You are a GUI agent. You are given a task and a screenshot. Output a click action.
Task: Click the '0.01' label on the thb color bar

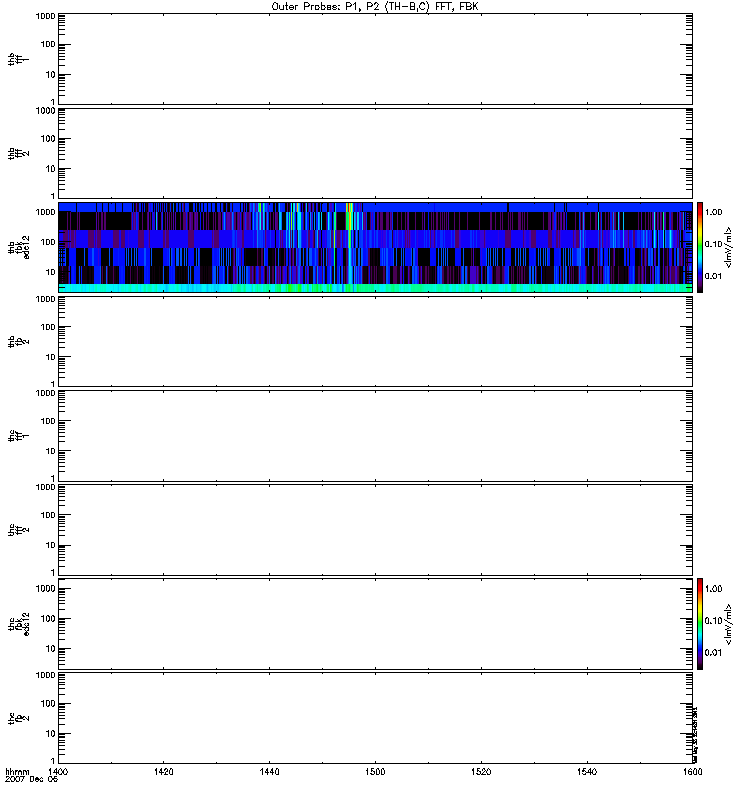click(713, 276)
